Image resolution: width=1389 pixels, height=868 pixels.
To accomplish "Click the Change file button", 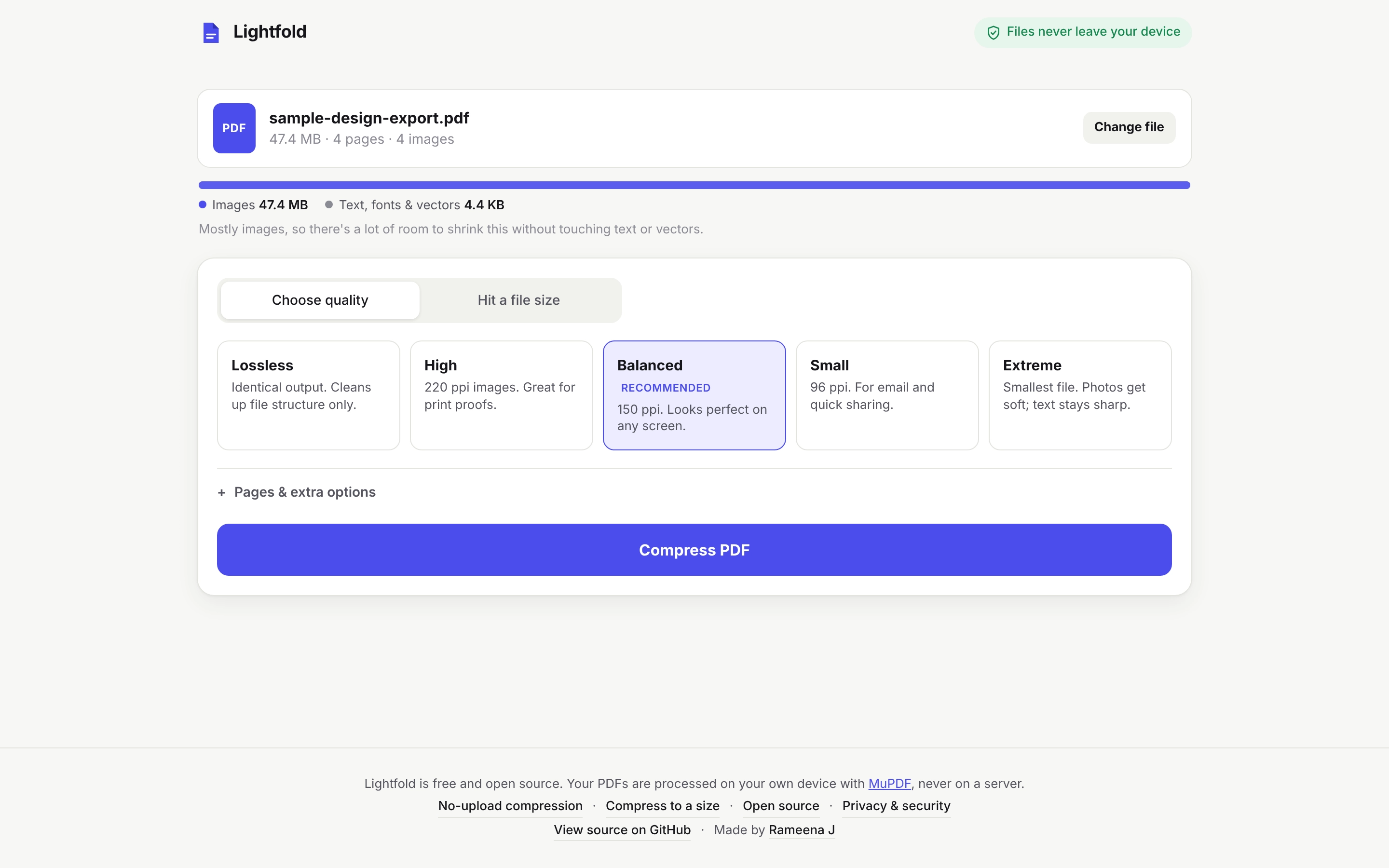I will pos(1129,127).
